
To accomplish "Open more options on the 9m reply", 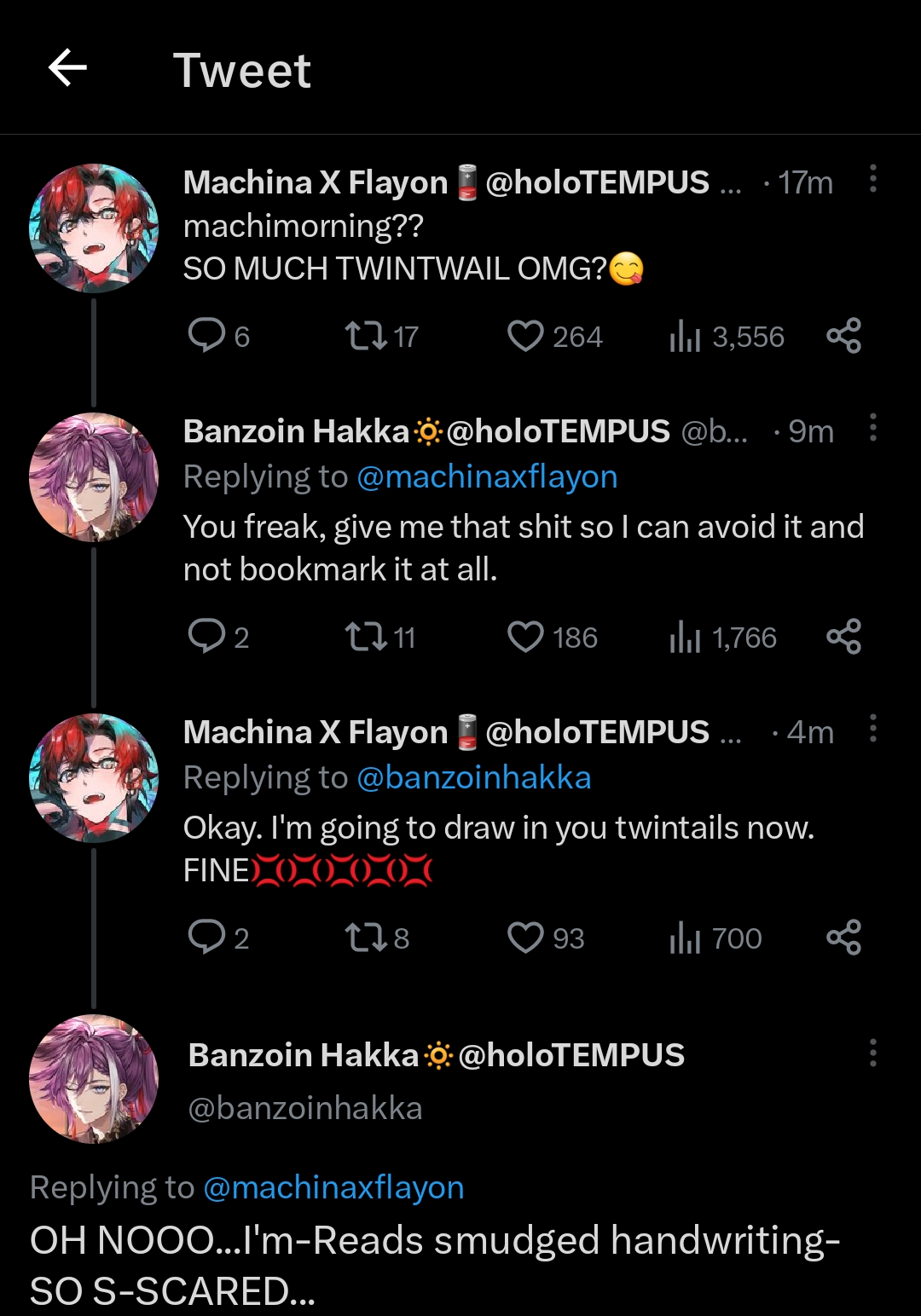I will click(x=872, y=428).
